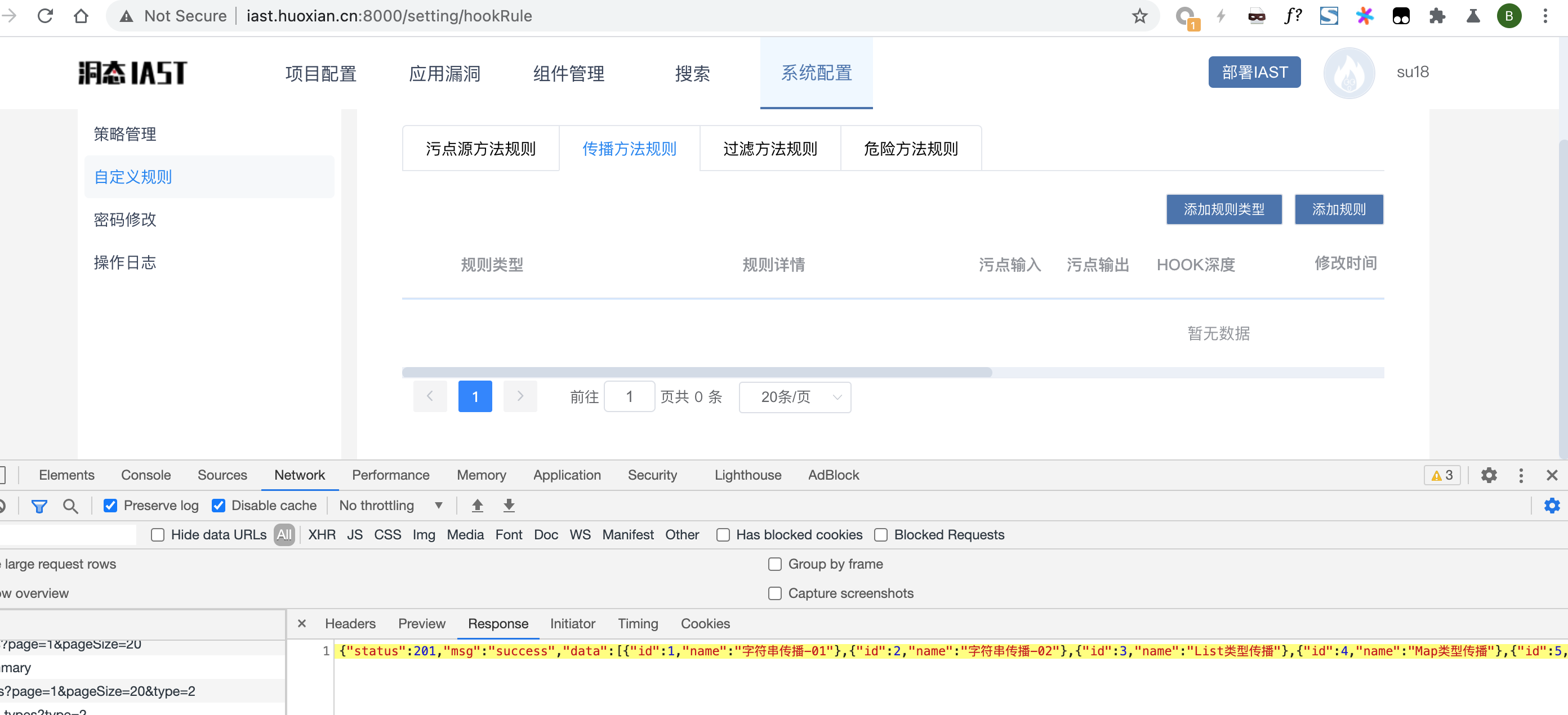The width and height of the screenshot is (1568, 715).
Task: Click the import HAR upload arrow icon
Action: click(477, 506)
